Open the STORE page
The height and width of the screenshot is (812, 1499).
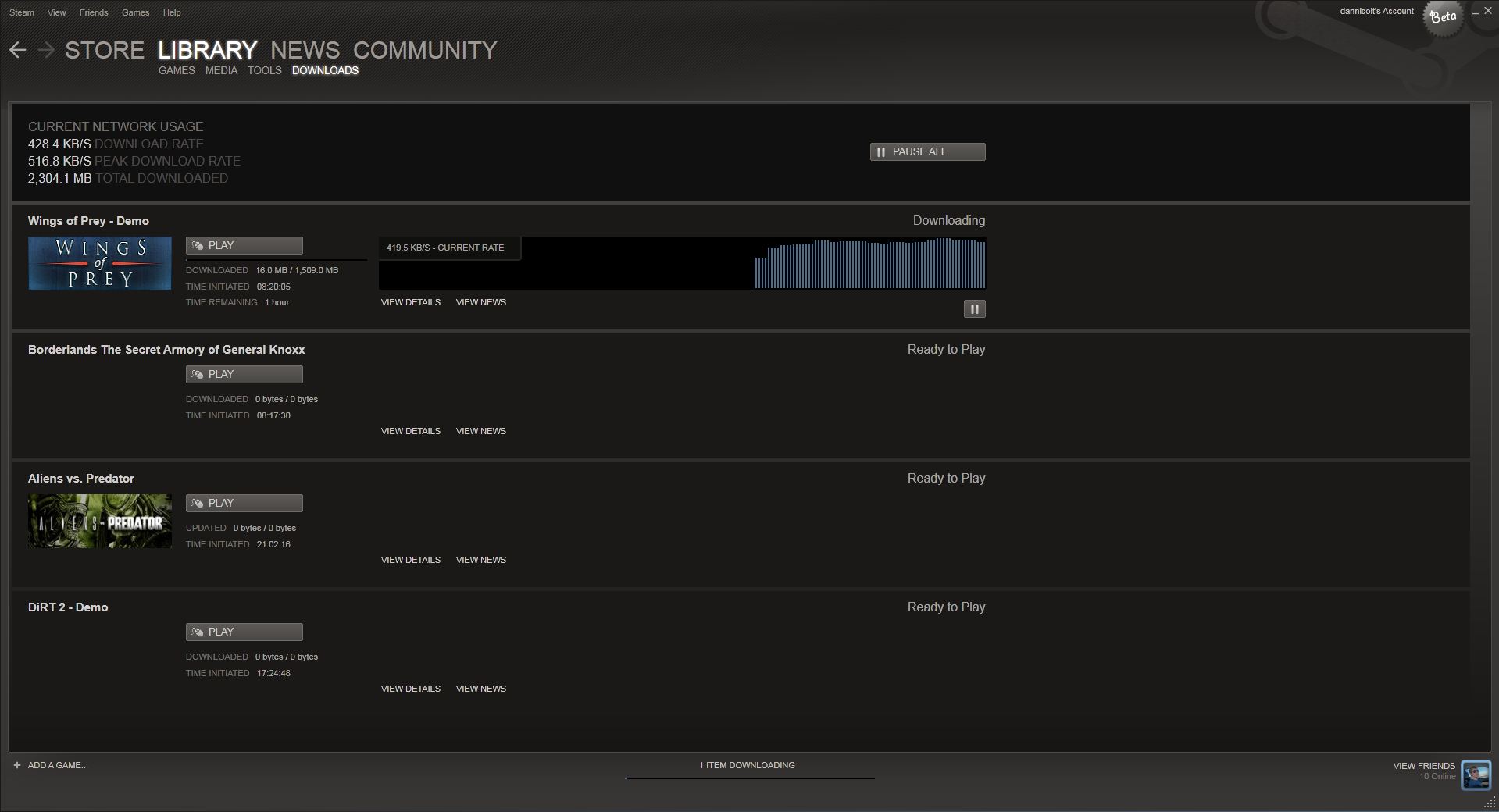pyautogui.click(x=105, y=49)
